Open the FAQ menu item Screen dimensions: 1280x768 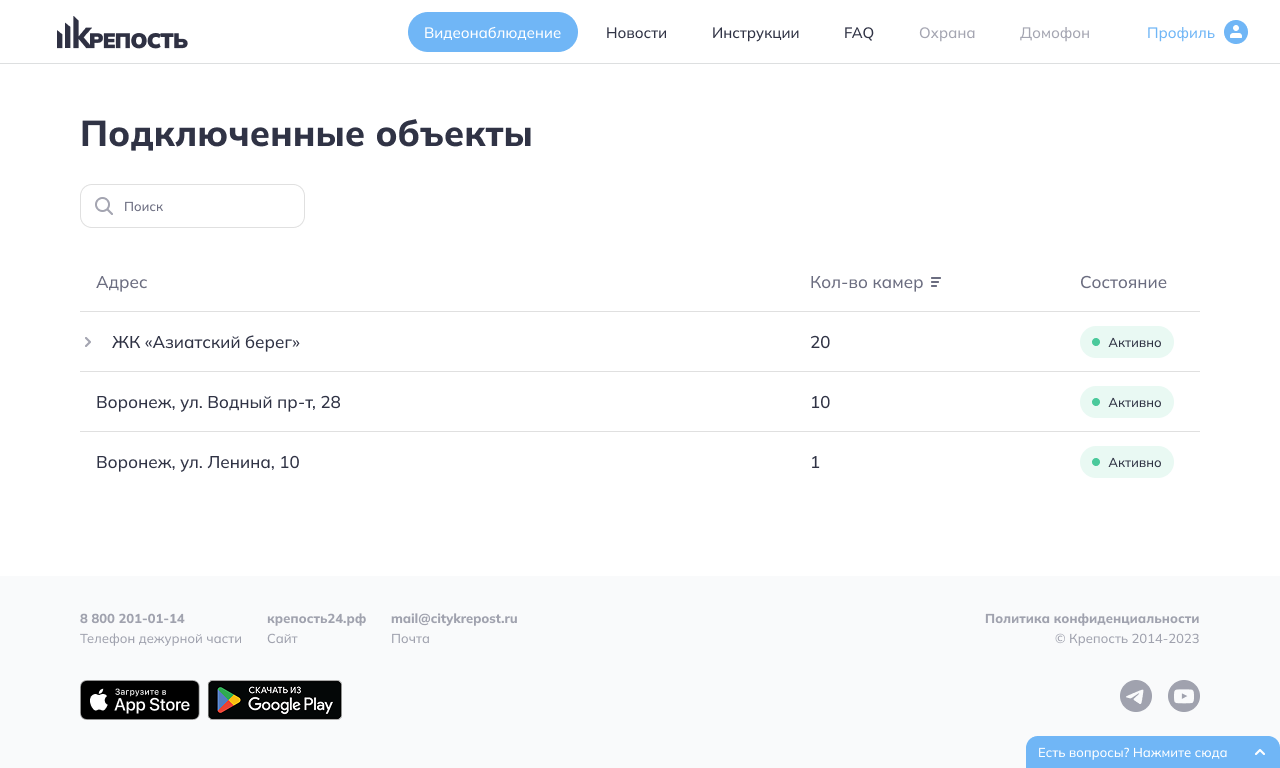tap(859, 33)
